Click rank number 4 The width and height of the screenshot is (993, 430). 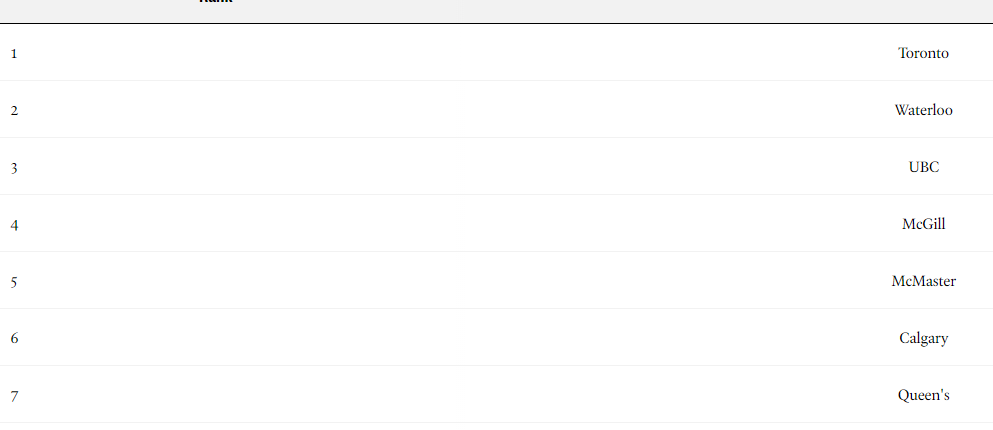(14, 225)
